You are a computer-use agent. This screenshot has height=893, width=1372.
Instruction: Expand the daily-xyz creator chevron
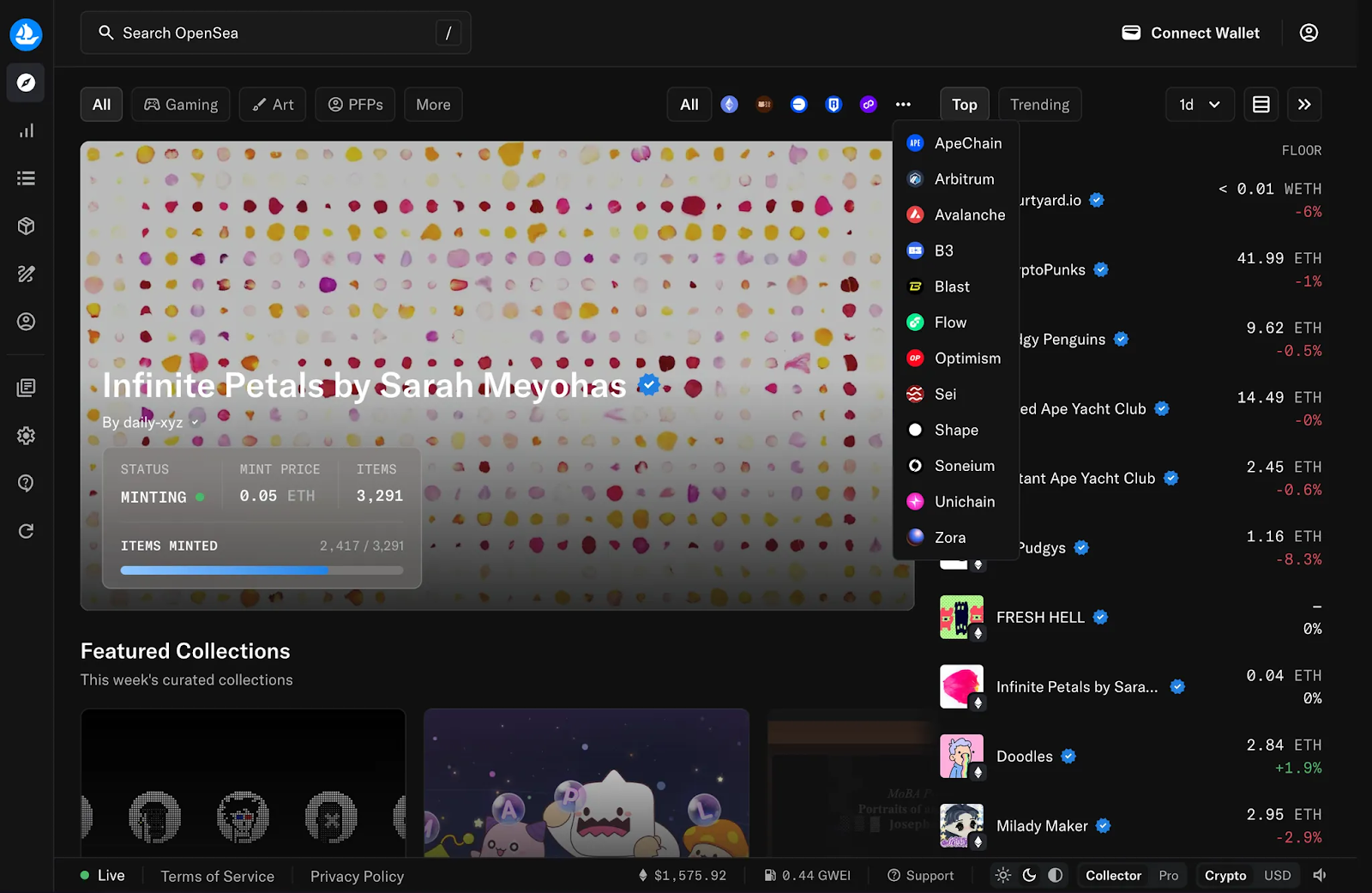click(x=195, y=422)
